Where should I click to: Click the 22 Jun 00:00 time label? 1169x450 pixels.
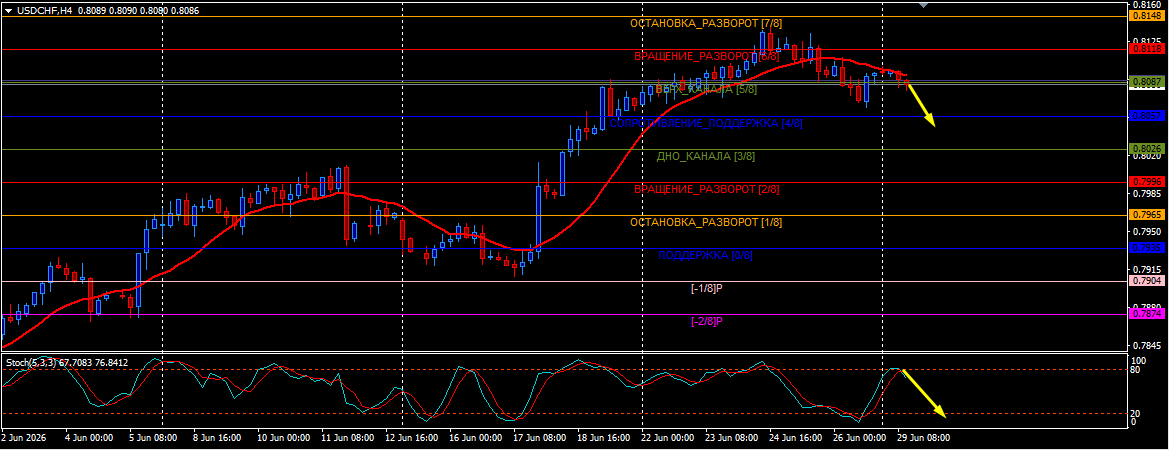click(669, 438)
